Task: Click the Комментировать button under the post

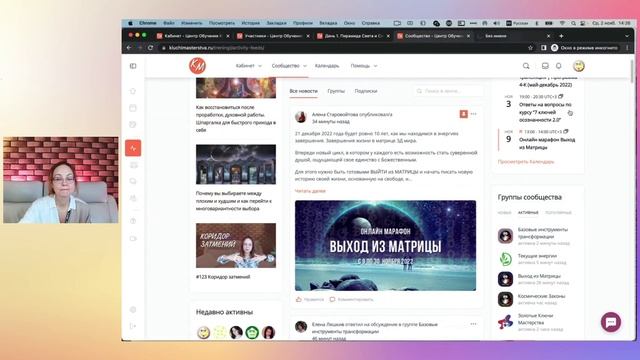Action: click(351, 300)
